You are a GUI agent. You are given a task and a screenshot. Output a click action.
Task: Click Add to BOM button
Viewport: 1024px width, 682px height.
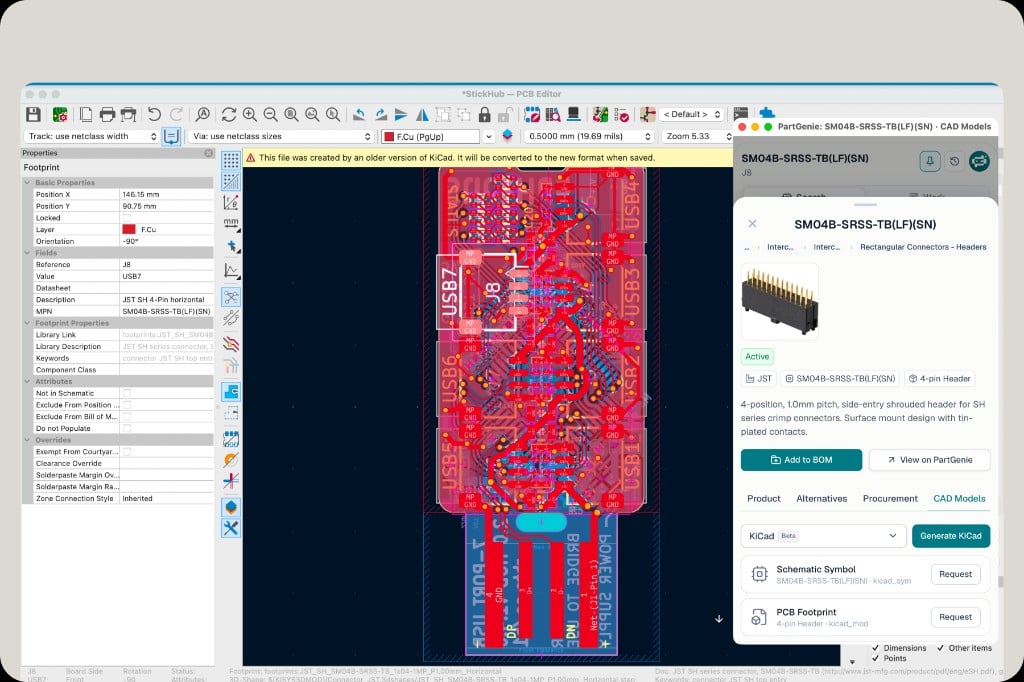[801, 460]
